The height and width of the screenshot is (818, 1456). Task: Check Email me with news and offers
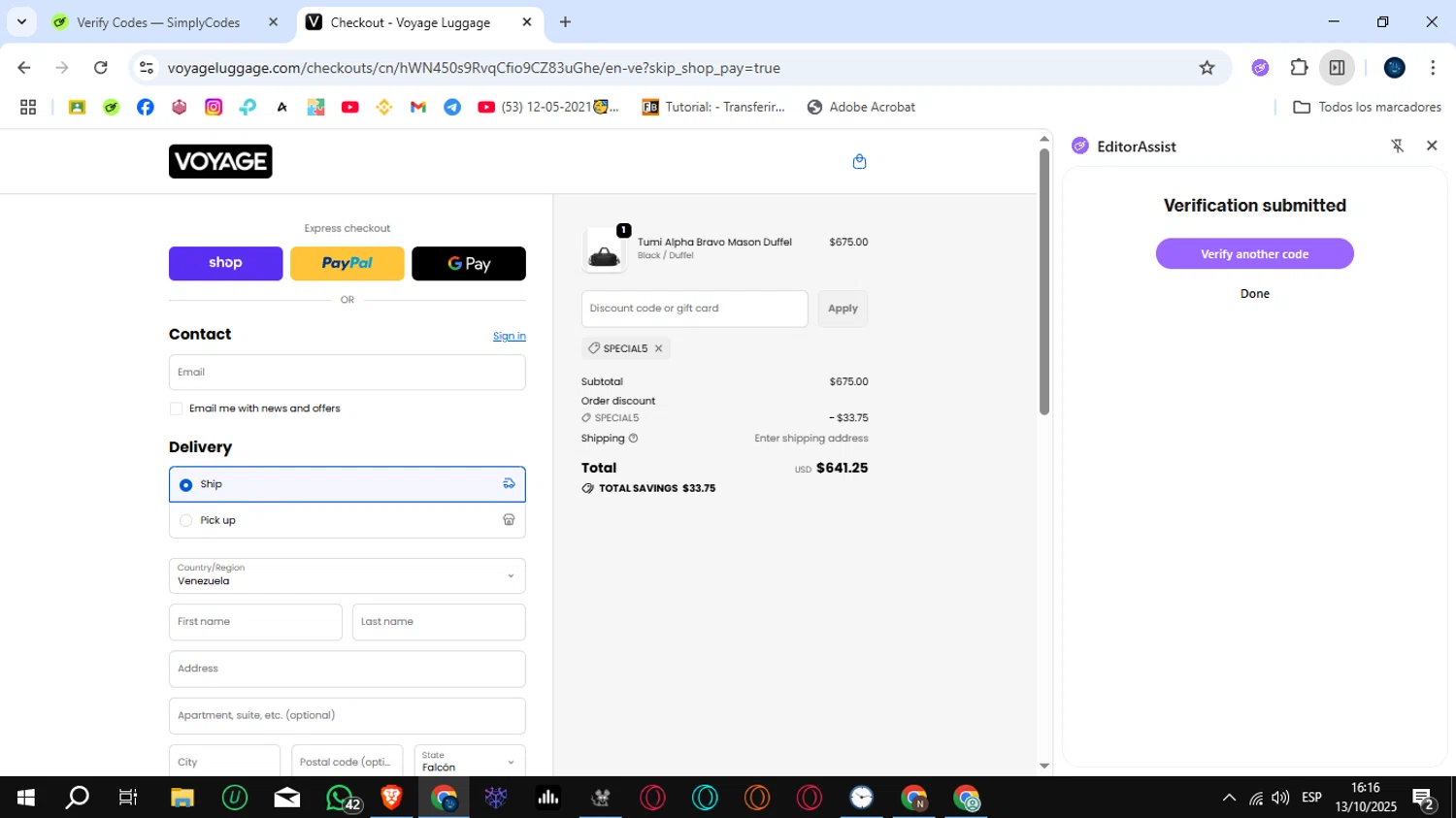click(x=176, y=409)
